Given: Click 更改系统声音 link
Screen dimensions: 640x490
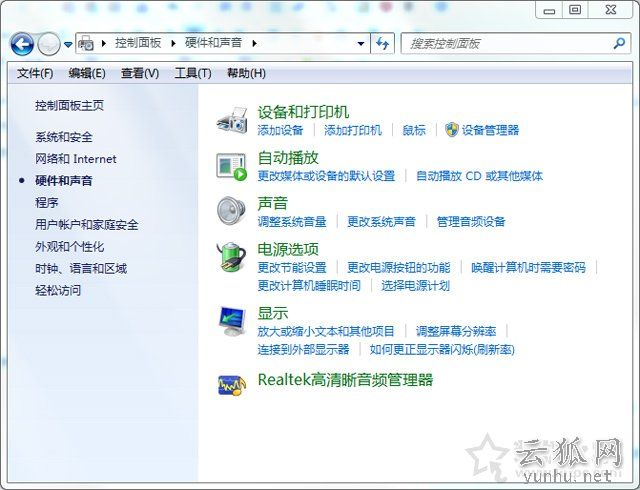Looking at the screenshot, I should [x=381, y=222].
